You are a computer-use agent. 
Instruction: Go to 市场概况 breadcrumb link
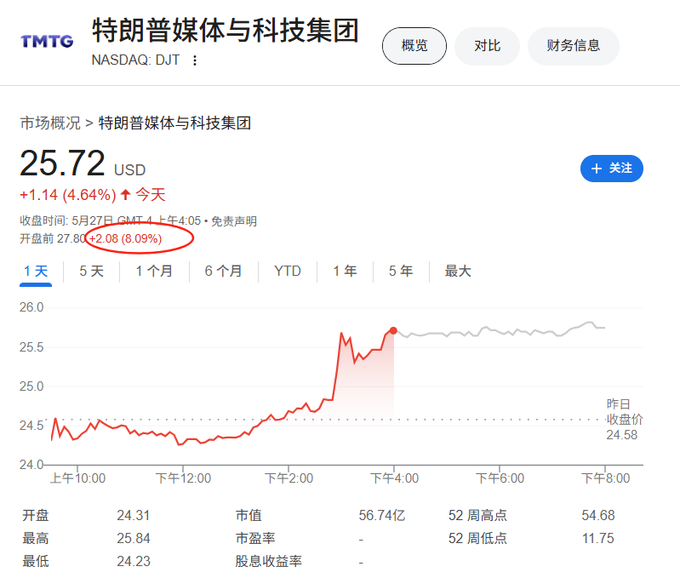coord(50,123)
